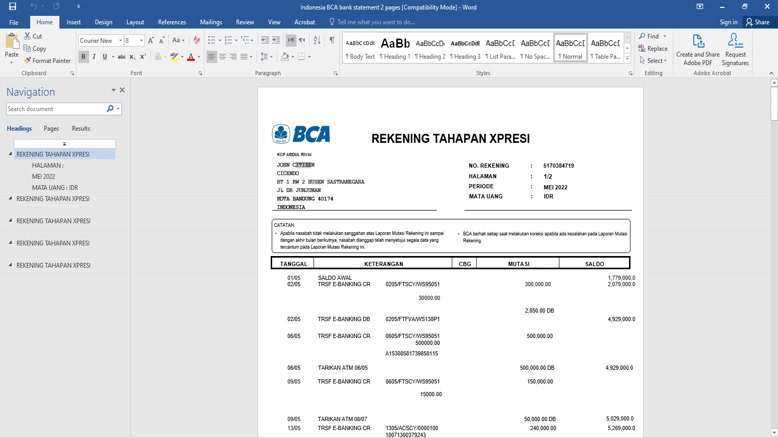Click the Format Painter tool
This screenshot has height=438, width=778.
coord(50,61)
